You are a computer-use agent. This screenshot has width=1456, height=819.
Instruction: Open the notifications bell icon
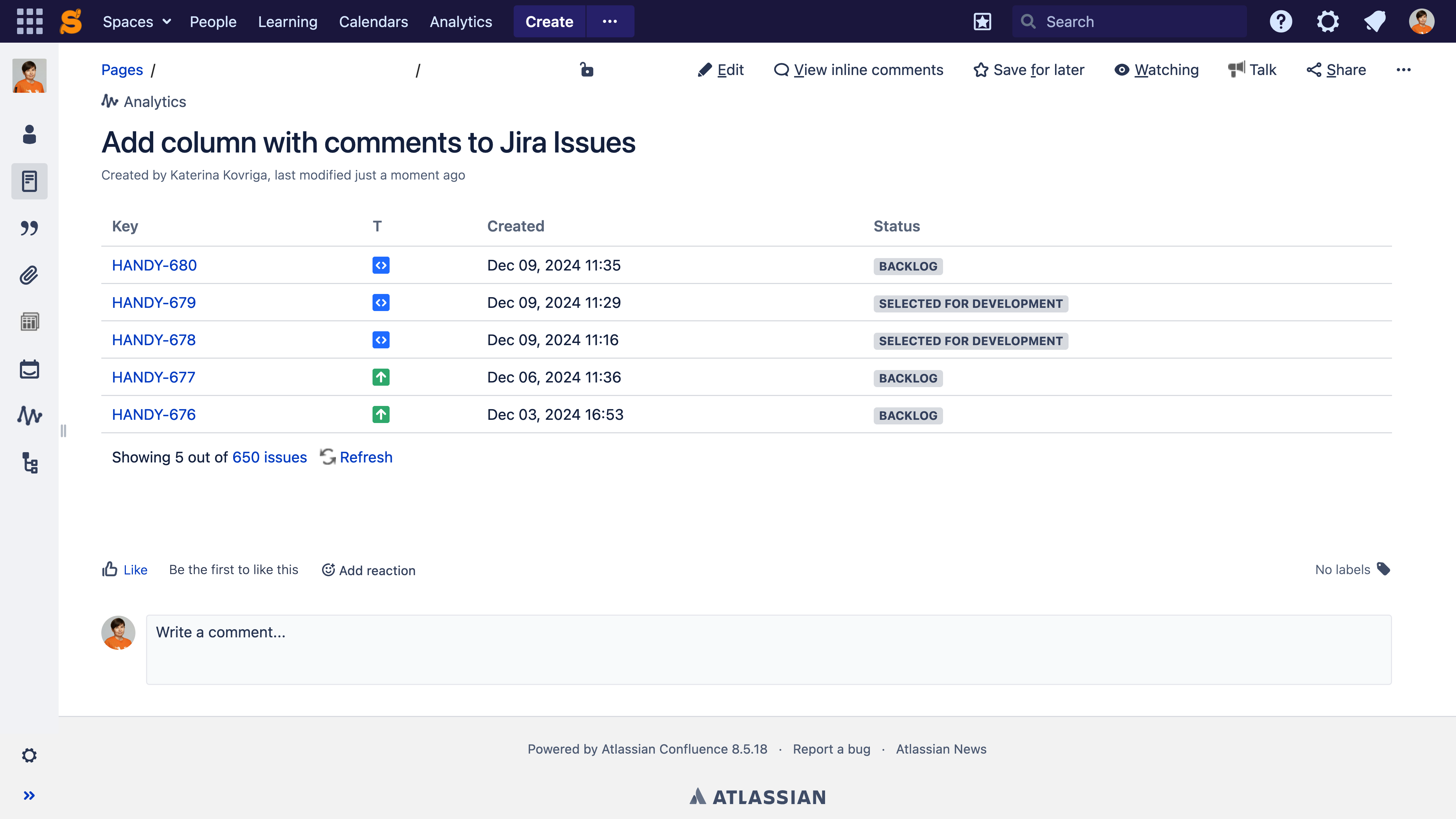click(1375, 21)
